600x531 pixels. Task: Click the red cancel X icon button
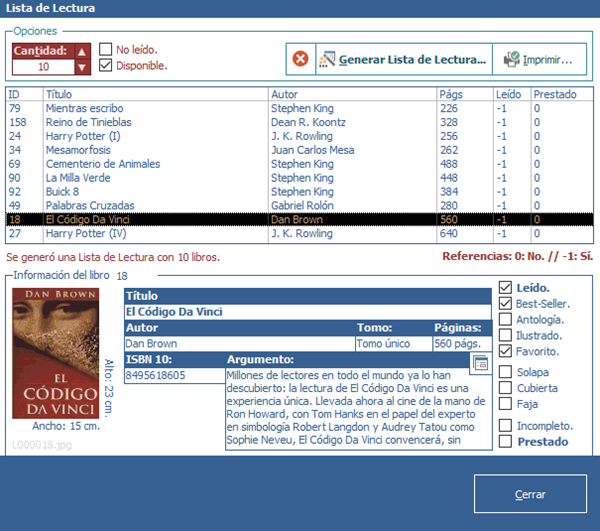point(301,59)
